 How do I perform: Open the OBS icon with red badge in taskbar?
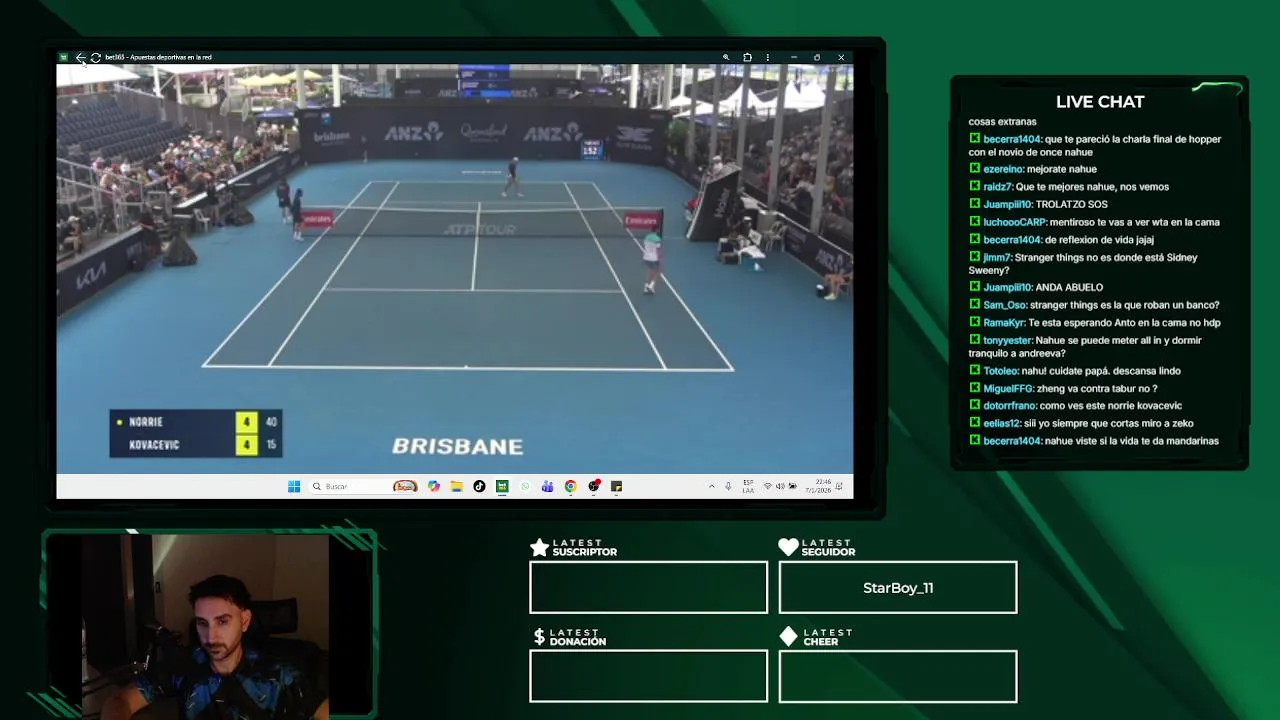click(x=594, y=487)
